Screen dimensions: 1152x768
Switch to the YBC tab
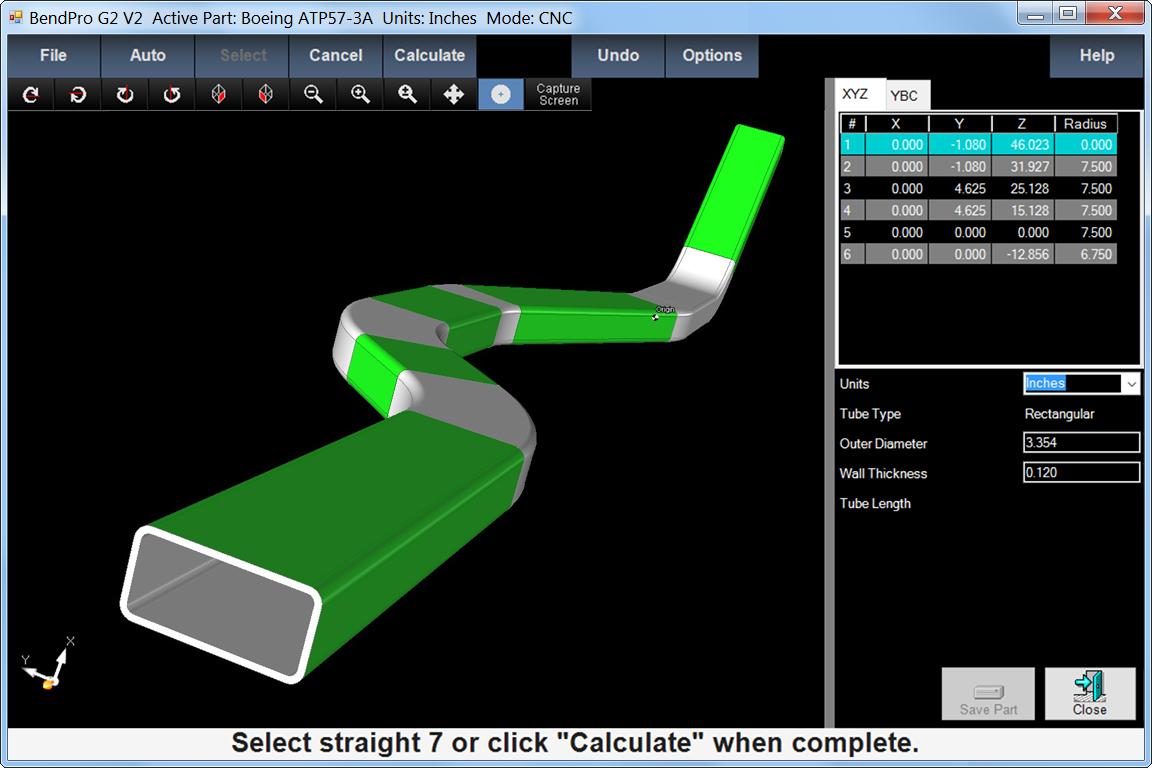click(x=906, y=95)
